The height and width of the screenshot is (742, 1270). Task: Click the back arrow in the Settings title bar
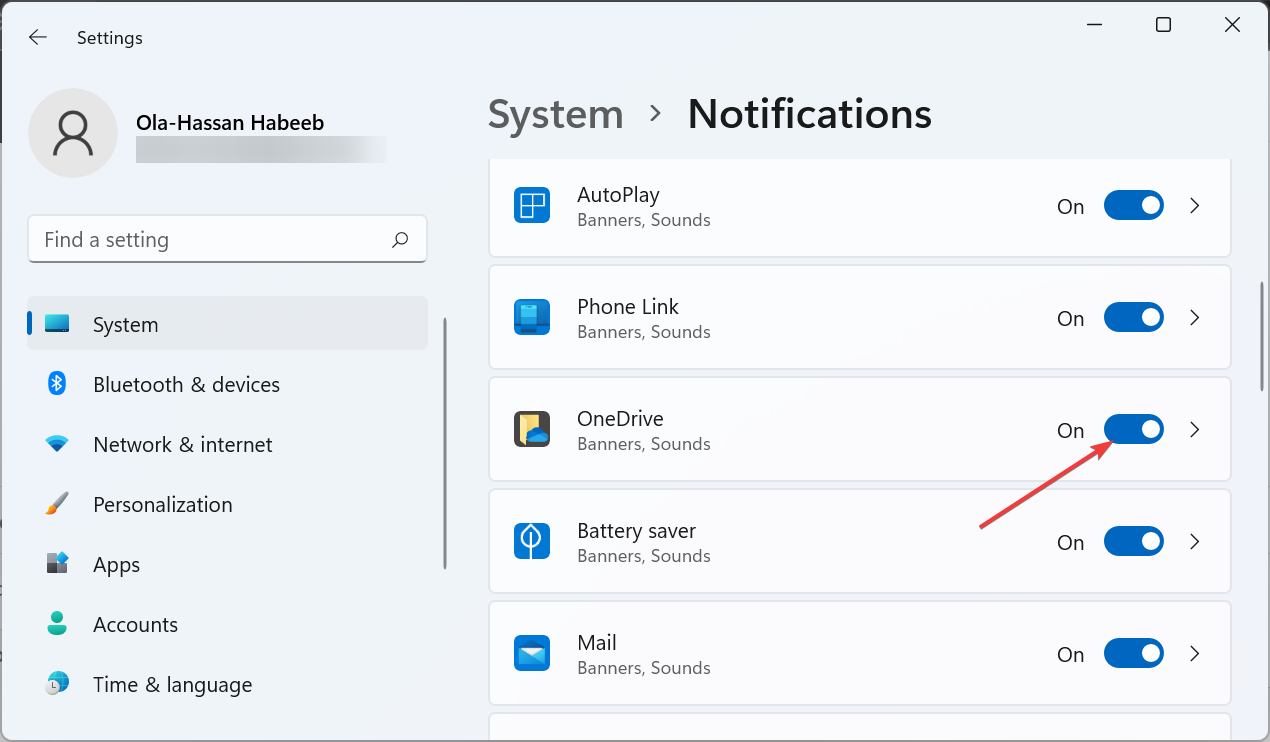coord(37,37)
